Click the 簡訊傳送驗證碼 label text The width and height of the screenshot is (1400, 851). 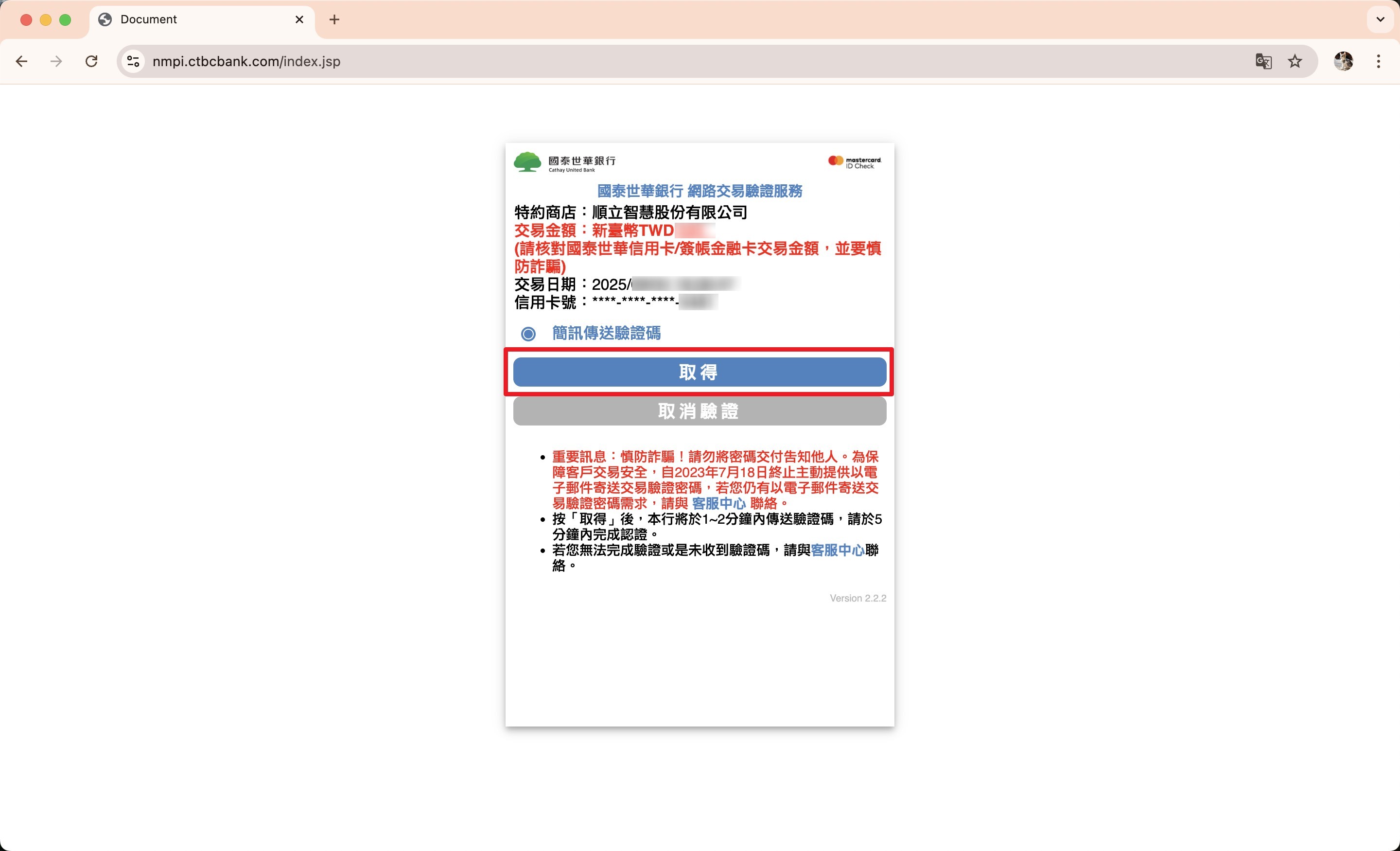[x=606, y=333]
